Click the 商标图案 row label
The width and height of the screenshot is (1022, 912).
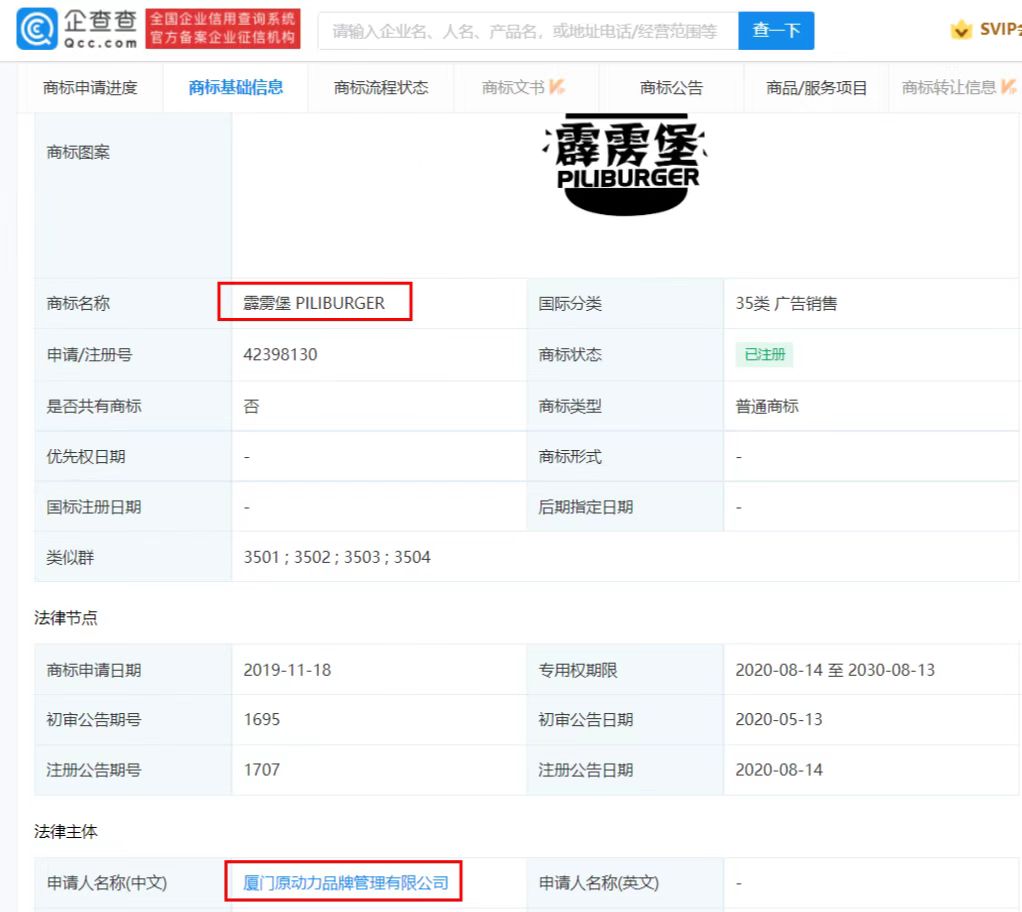pos(78,153)
